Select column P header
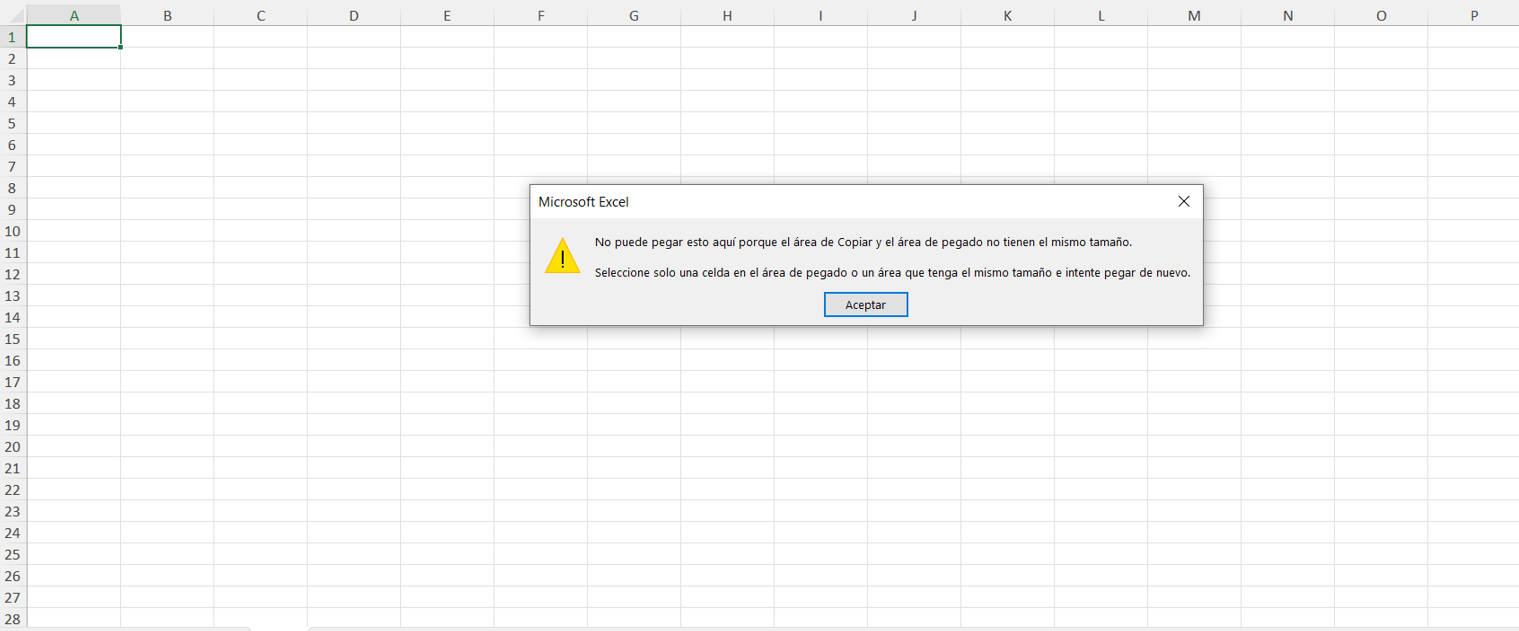The height and width of the screenshot is (631, 1519). click(x=1475, y=15)
